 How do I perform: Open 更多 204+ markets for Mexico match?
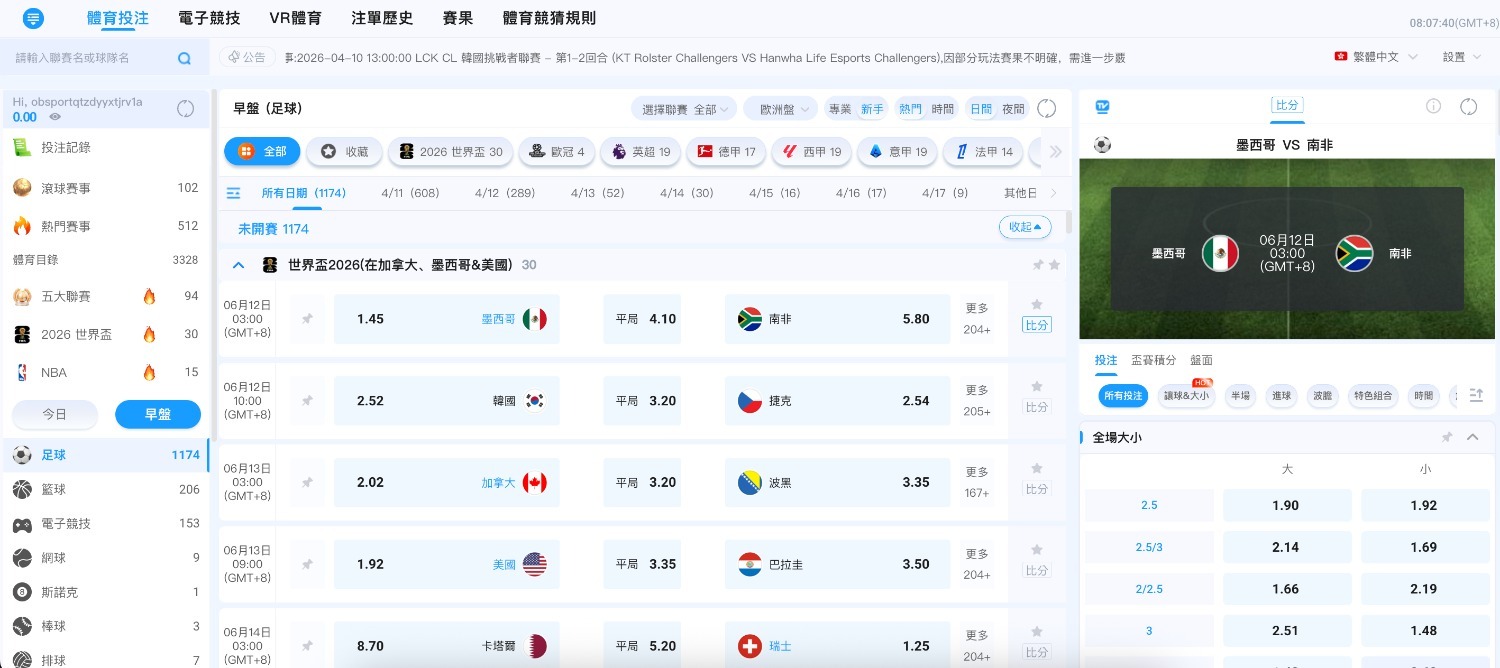click(976, 318)
